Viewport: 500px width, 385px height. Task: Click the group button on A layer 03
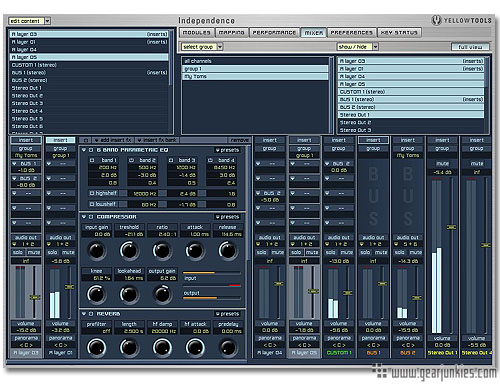click(26, 148)
